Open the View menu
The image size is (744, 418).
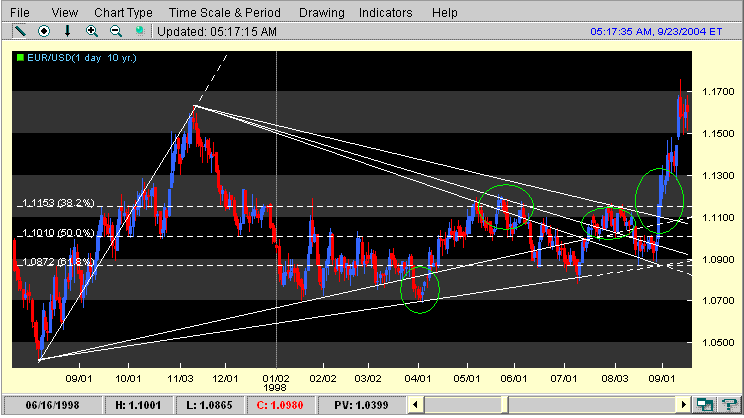[65, 12]
